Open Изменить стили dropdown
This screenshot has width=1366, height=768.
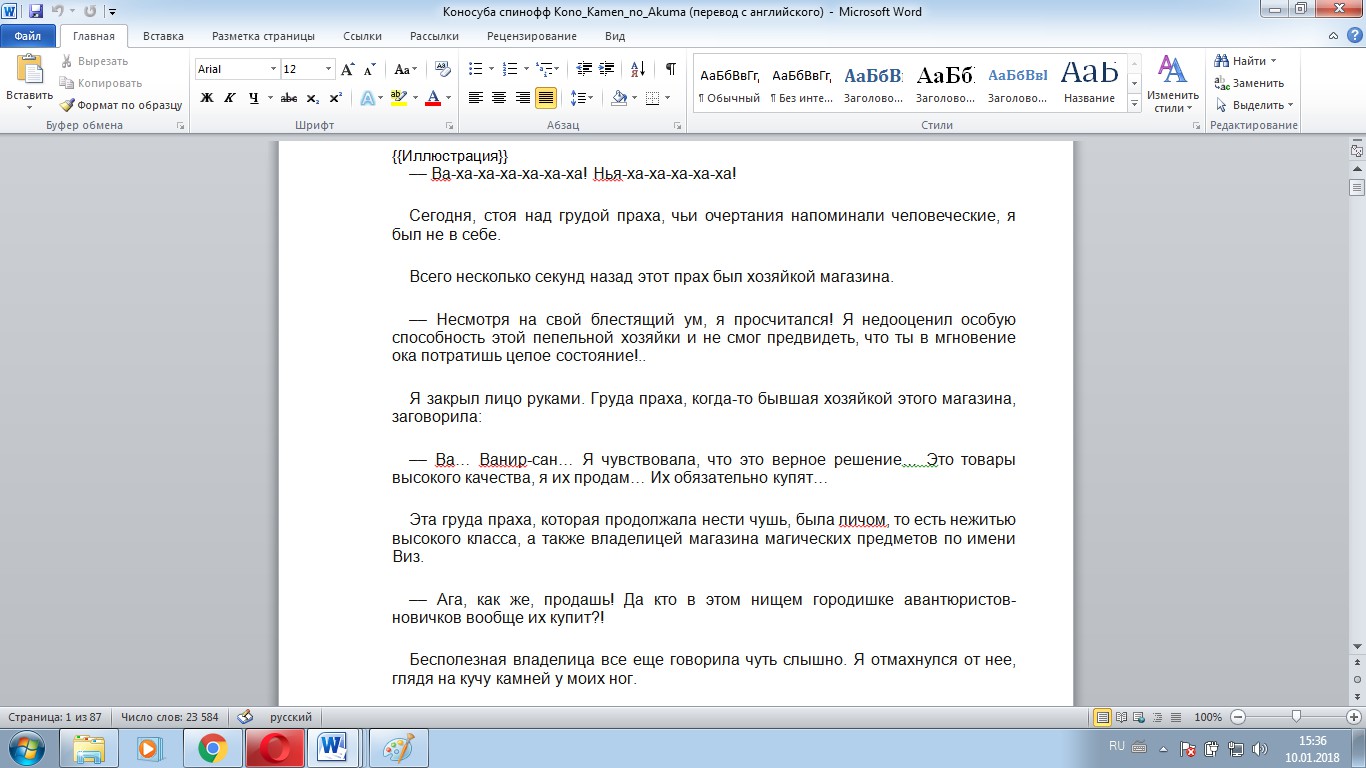[1173, 84]
